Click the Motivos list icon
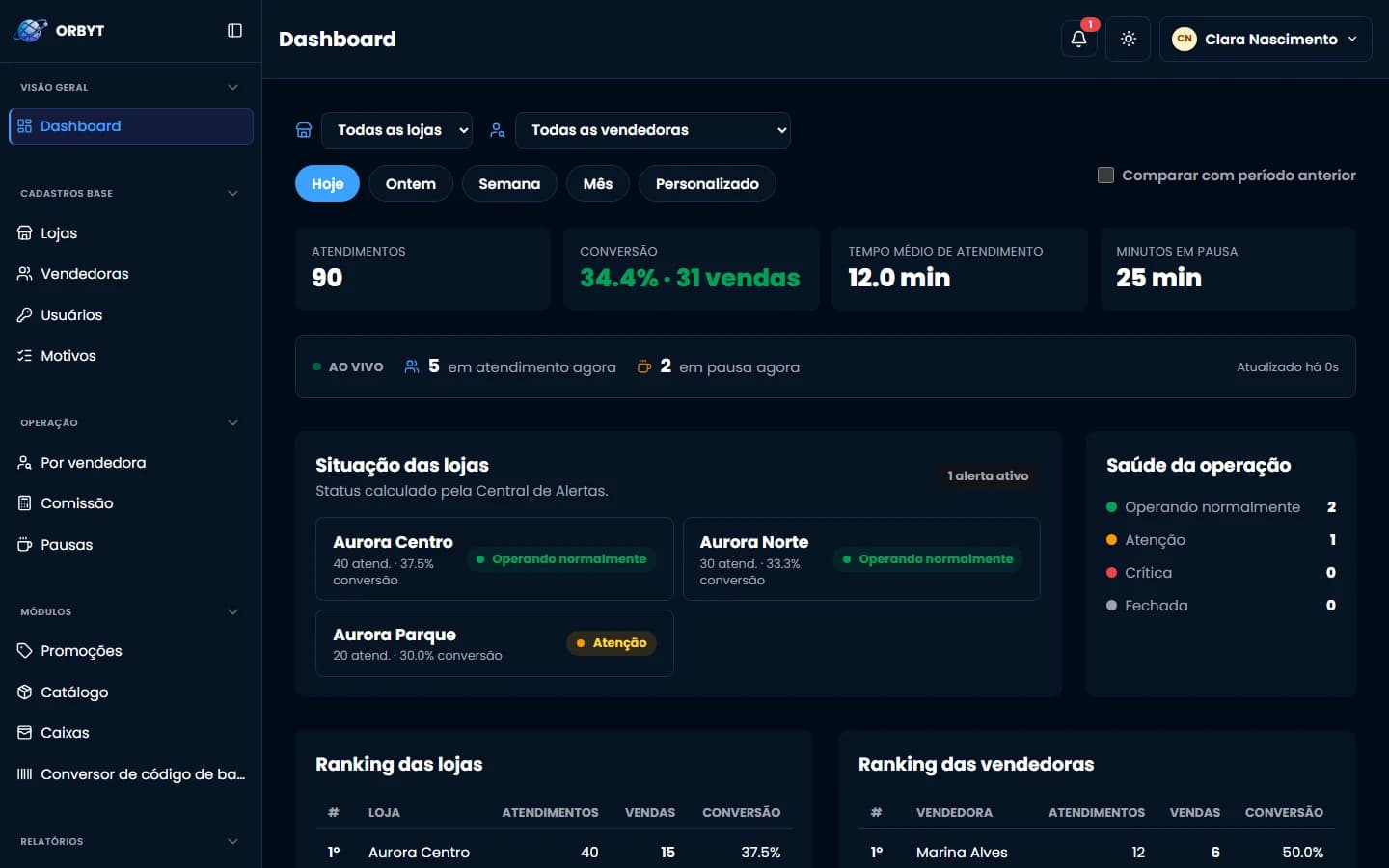Screen dimensions: 1389x868 [25, 356]
